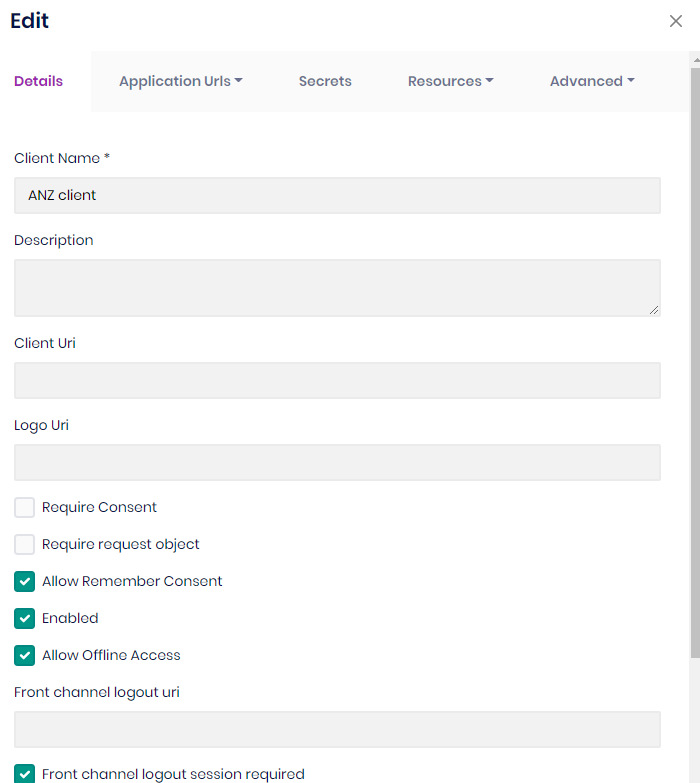The height and width of the screenshot is (783, 700).
Task: Disable the Enabled checkbox
Action: pos(25,619)
